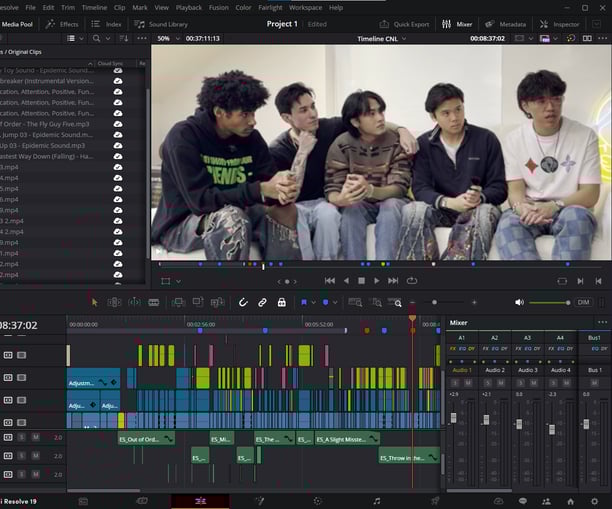This screenshot has width=612, height=509.
Task: Open the Inspector panel
Action: click(x=559, y=24)
